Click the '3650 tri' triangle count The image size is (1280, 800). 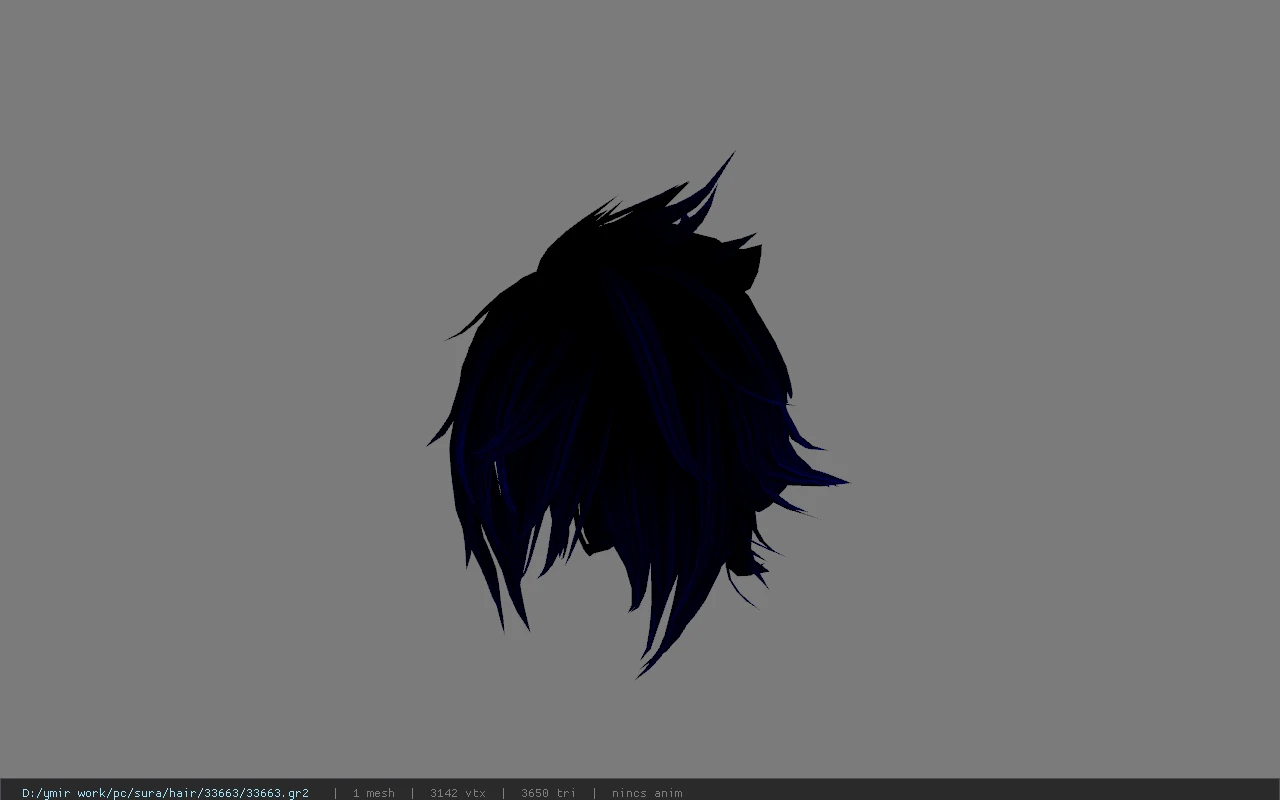point(548,793)
